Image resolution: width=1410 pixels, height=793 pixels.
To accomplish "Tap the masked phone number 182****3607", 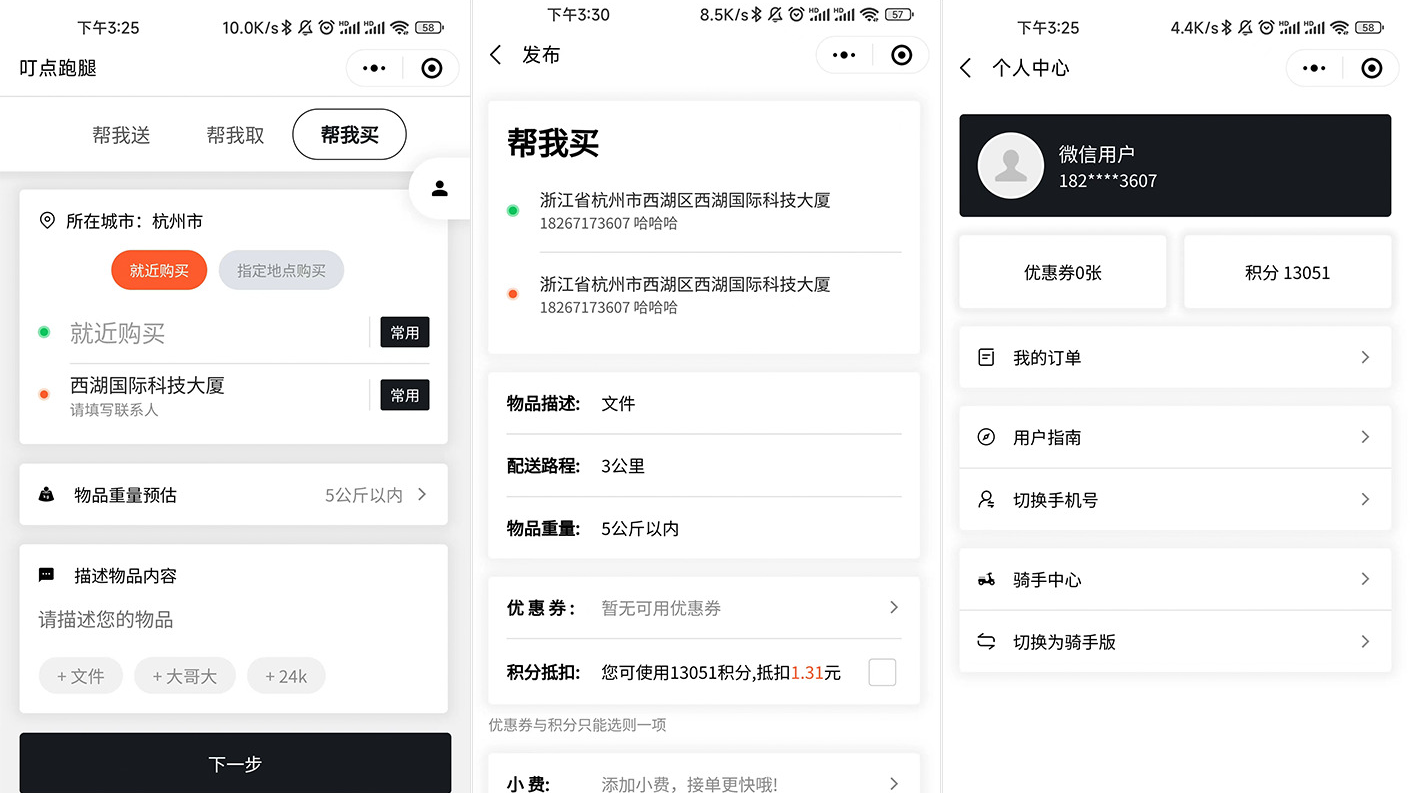I will click(1108, 181).
